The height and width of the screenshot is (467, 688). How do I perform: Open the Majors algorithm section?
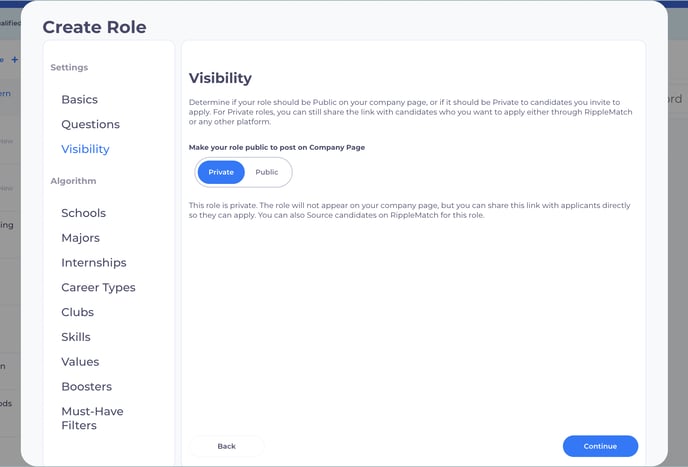(80, 238)
